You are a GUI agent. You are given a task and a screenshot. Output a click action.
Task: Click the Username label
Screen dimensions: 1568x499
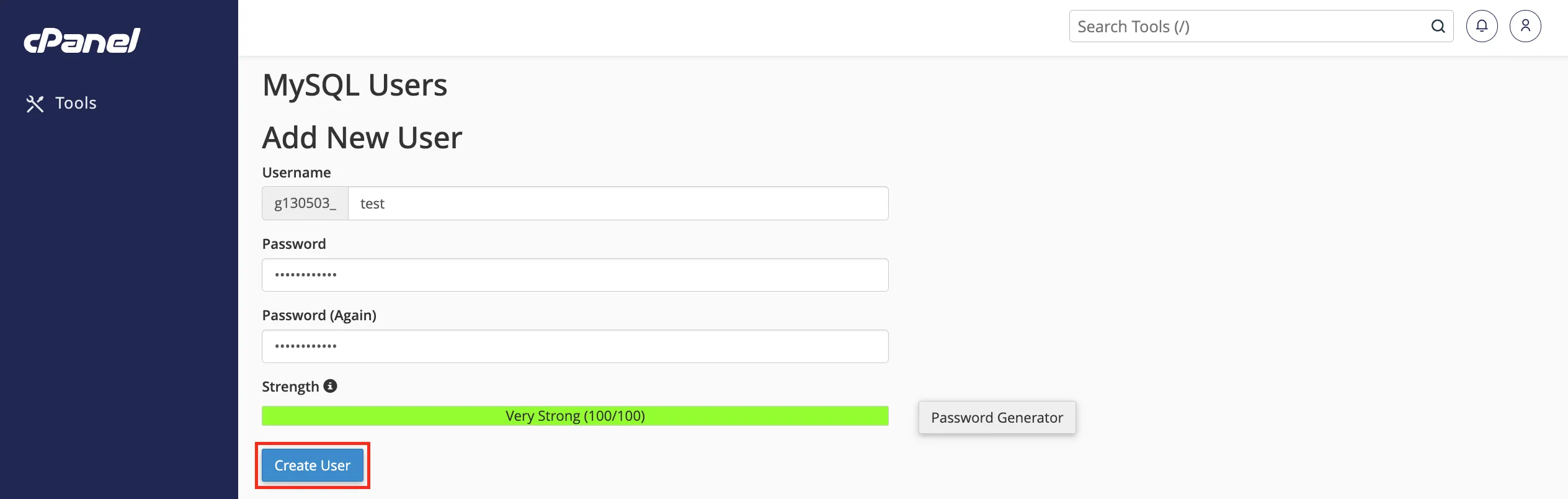(296, 173)
